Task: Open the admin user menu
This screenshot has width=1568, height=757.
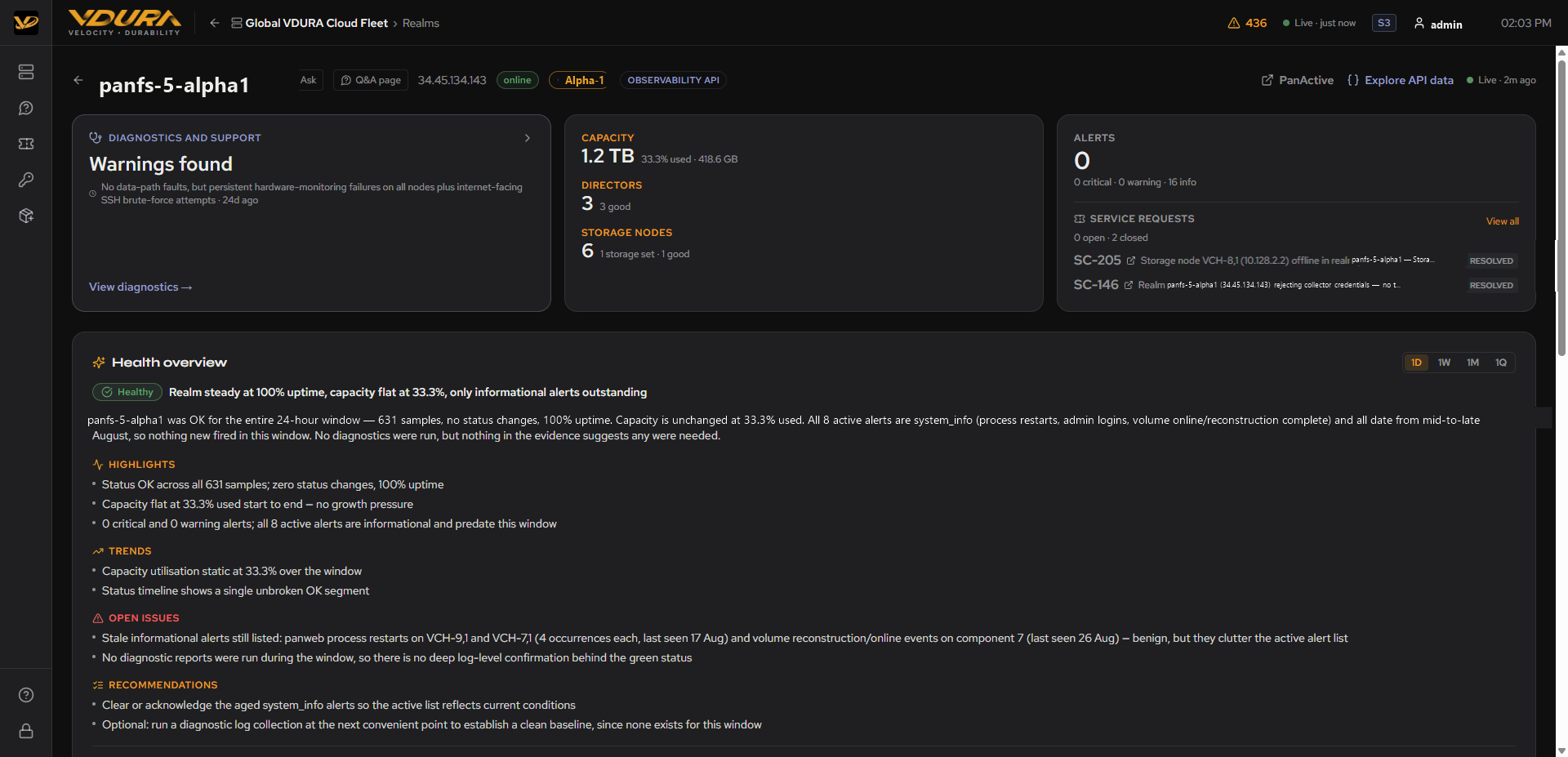Action: (x=1438, y=24)
